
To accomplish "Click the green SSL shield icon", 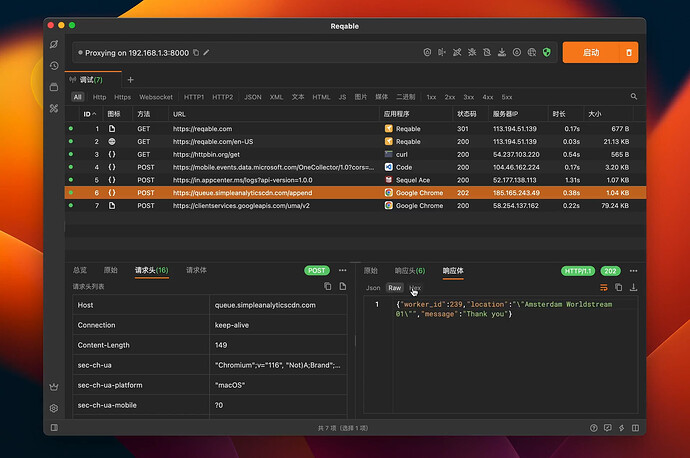I will tap(547, 52).
